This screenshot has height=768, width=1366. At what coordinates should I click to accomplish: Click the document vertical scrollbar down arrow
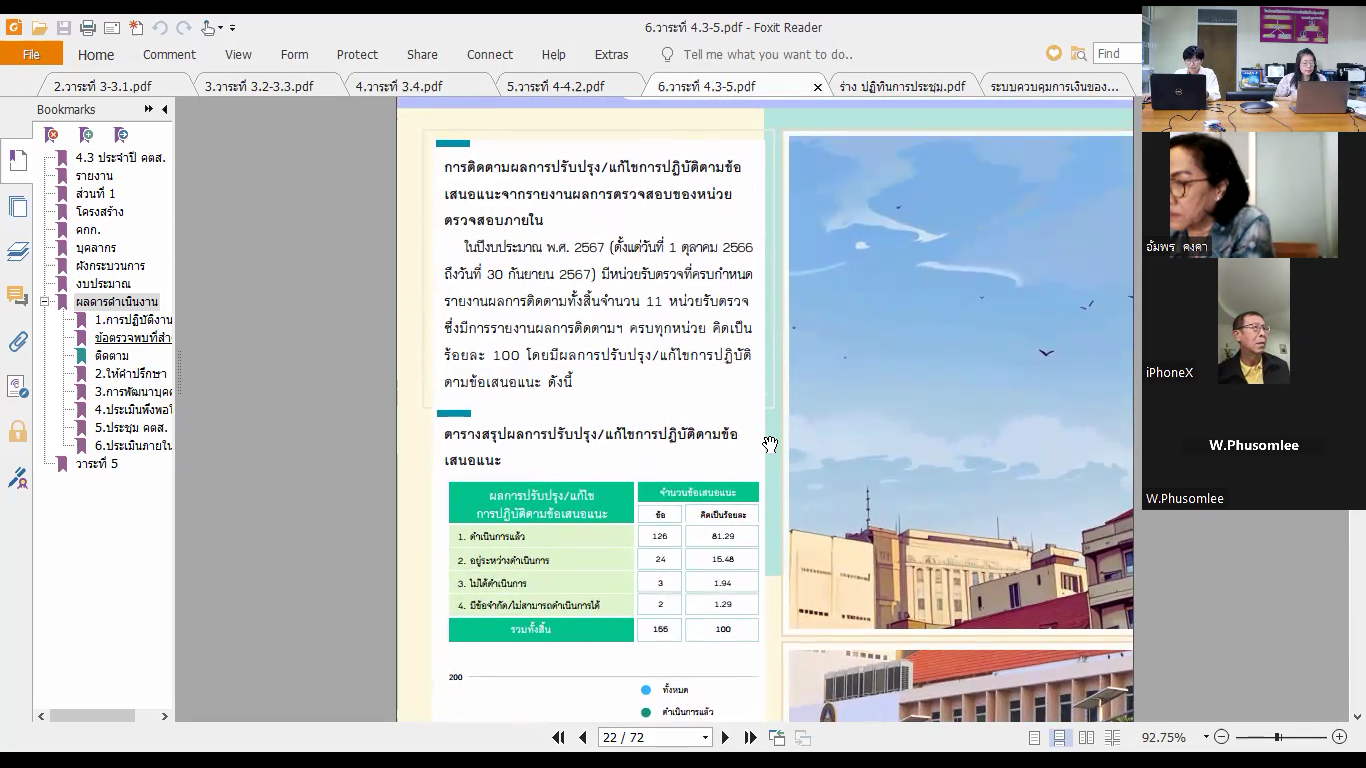click(1357, 716)
